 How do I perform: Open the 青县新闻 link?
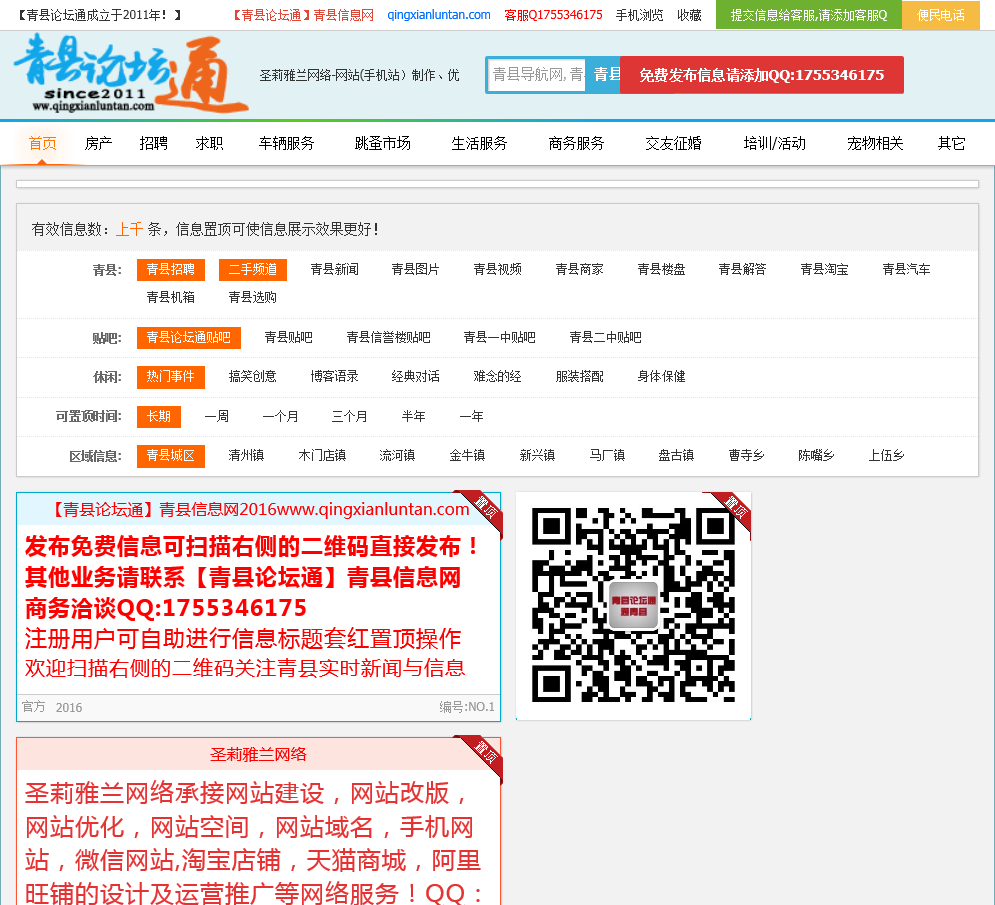(x=334, y=270)
